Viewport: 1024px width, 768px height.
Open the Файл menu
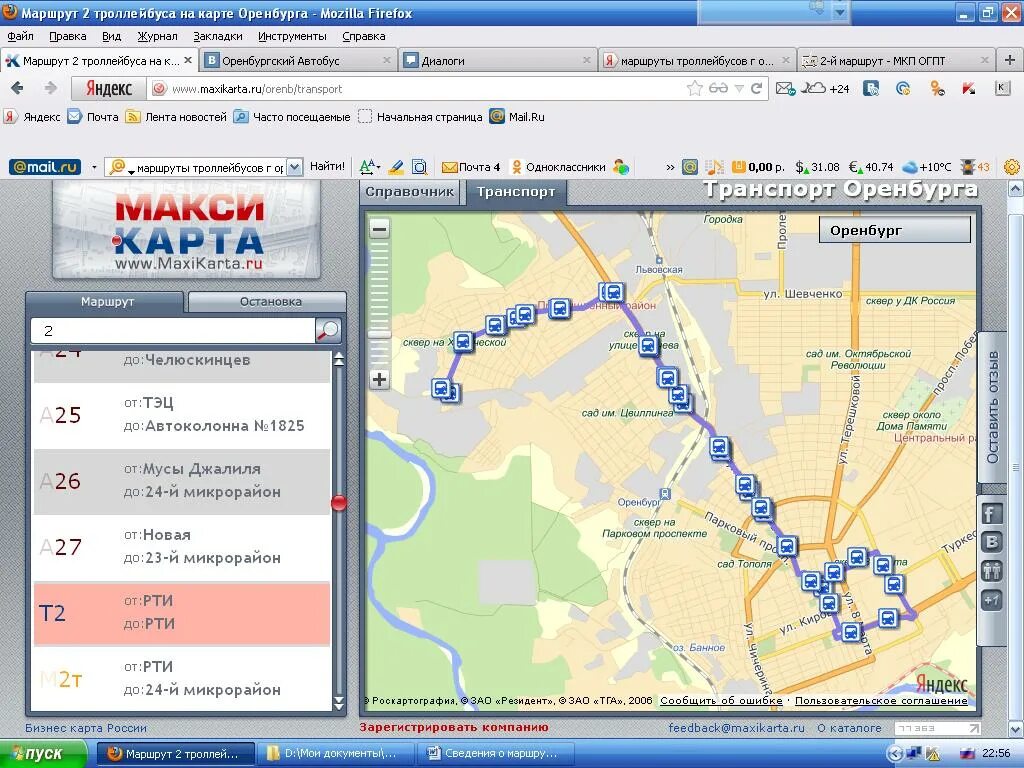tap(20, 36)
